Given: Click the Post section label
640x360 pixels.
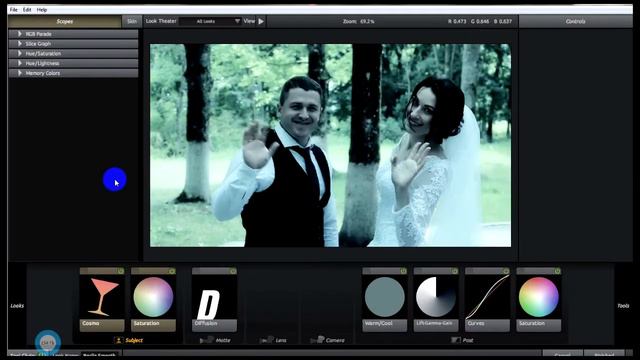Looking at the screenshot, I should tap(468, 340).
